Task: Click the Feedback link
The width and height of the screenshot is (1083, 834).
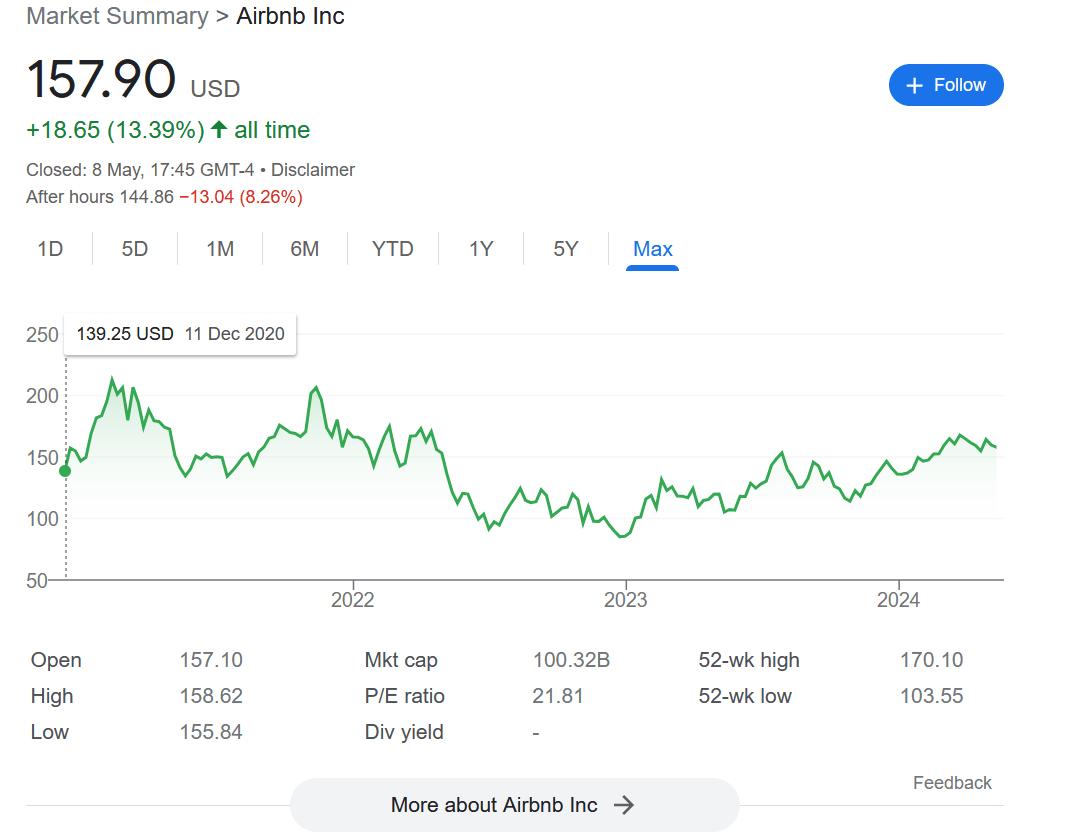Action: click(x=951, y=783)
